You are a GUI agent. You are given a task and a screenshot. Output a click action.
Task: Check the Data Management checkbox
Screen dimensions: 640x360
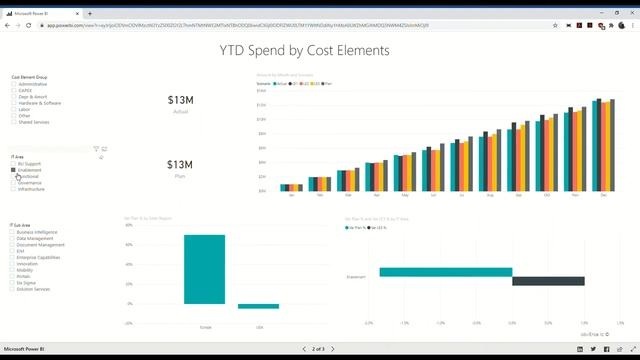click(12, 238)
